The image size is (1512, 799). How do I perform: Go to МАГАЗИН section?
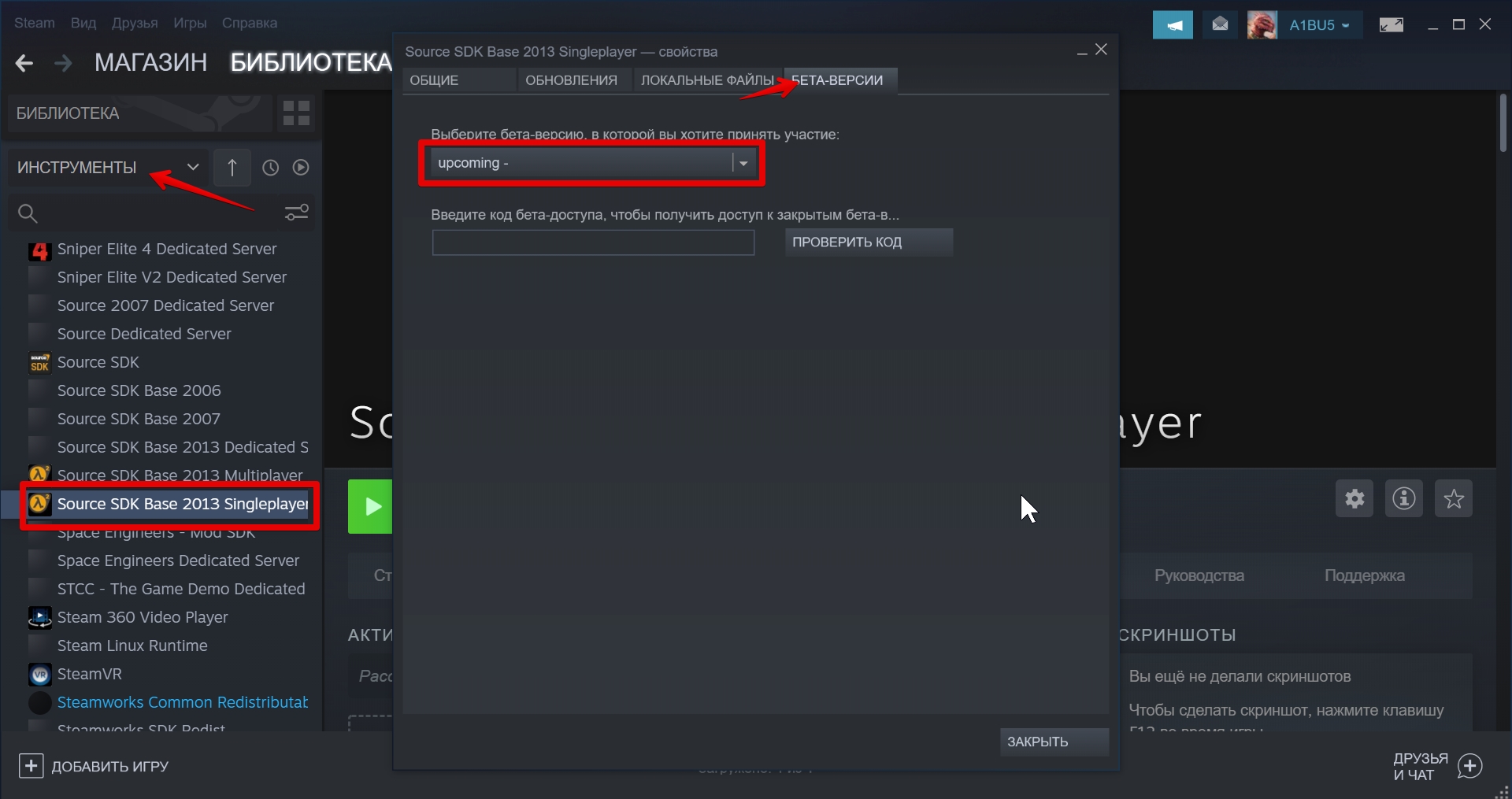click(x=151, y=62)
